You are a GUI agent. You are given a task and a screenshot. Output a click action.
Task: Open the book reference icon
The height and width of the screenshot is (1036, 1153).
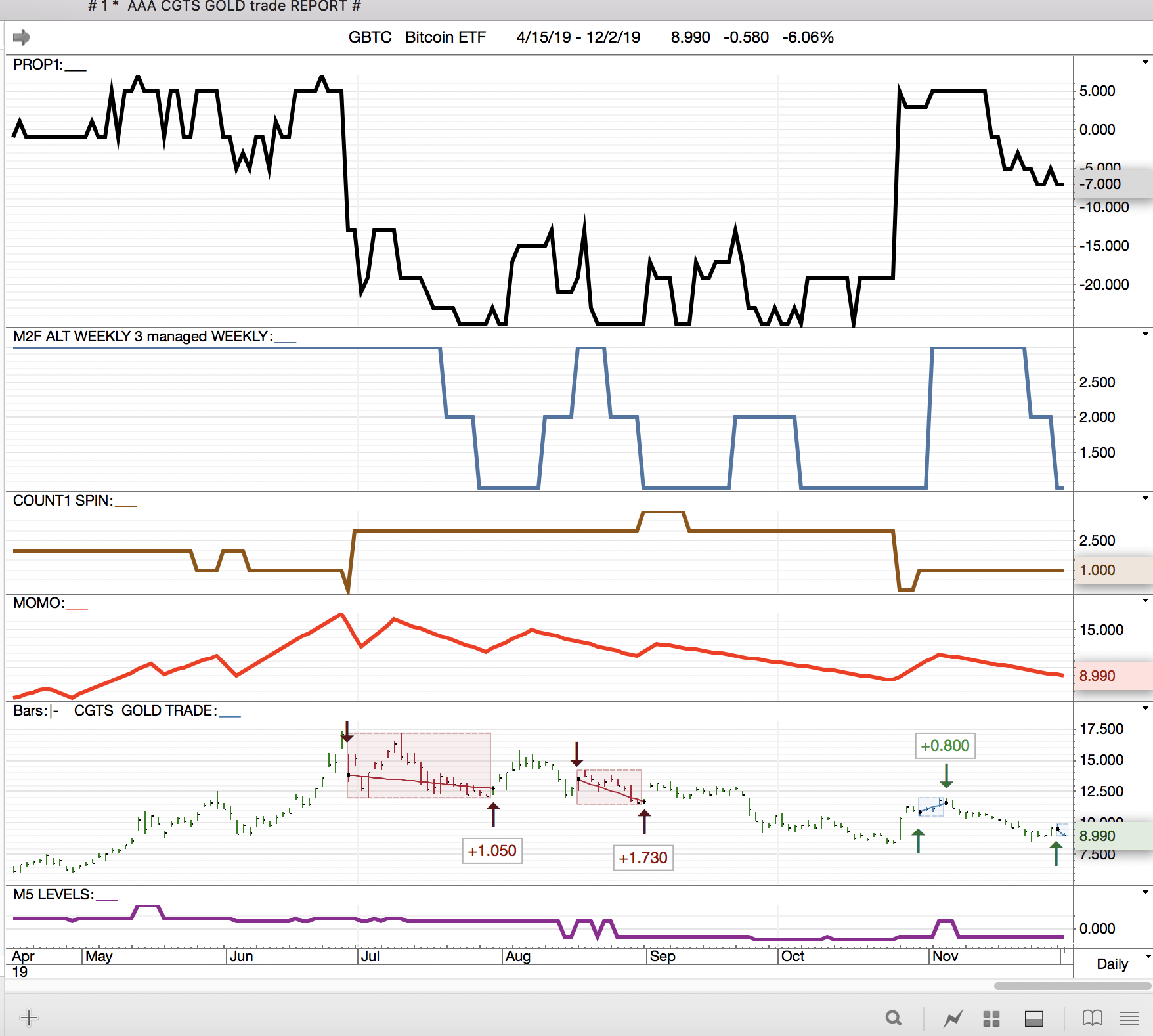[x=1093, y=1018]
